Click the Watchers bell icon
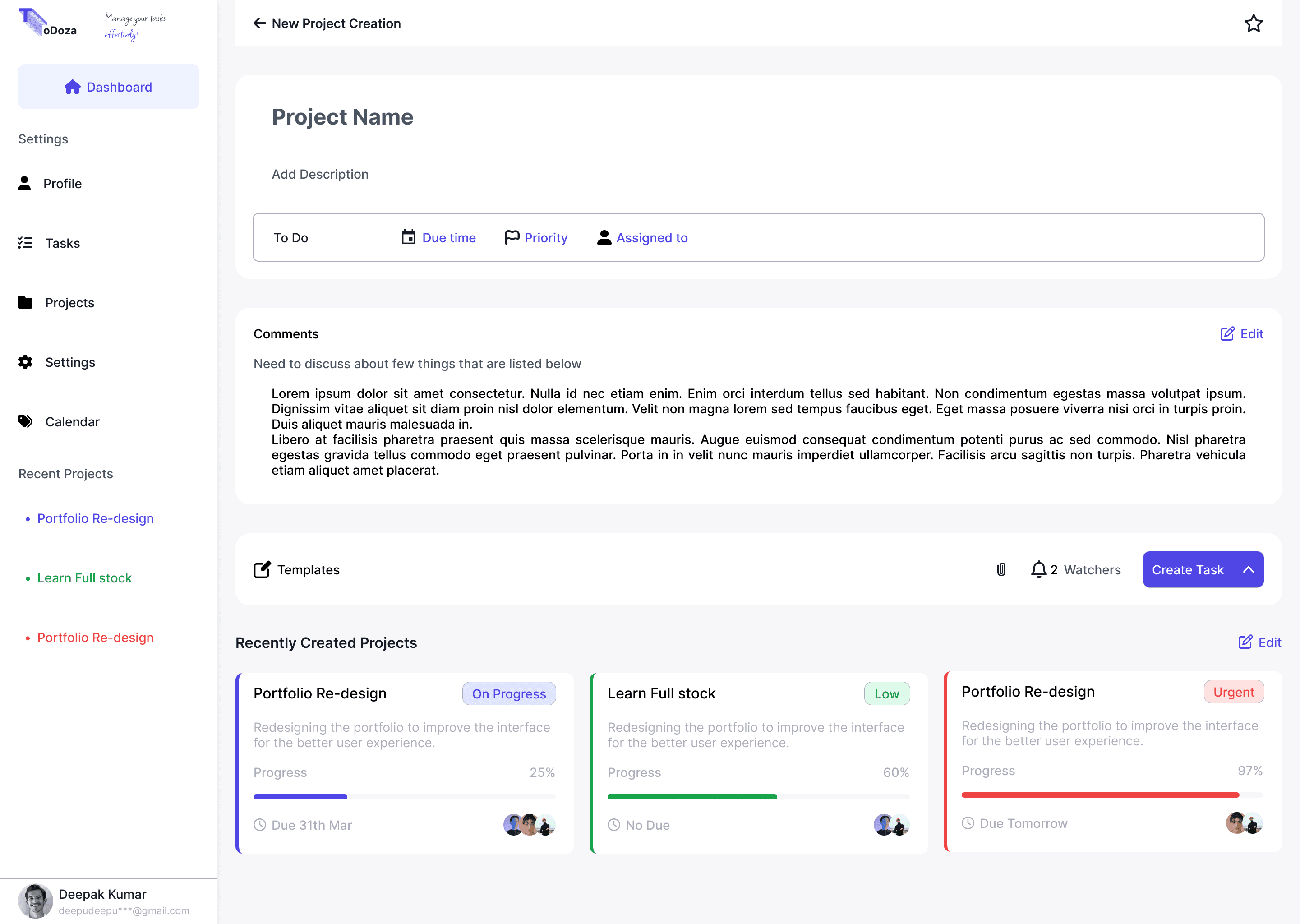The height and width of the screenshot is (924, 1300). 1038,569
